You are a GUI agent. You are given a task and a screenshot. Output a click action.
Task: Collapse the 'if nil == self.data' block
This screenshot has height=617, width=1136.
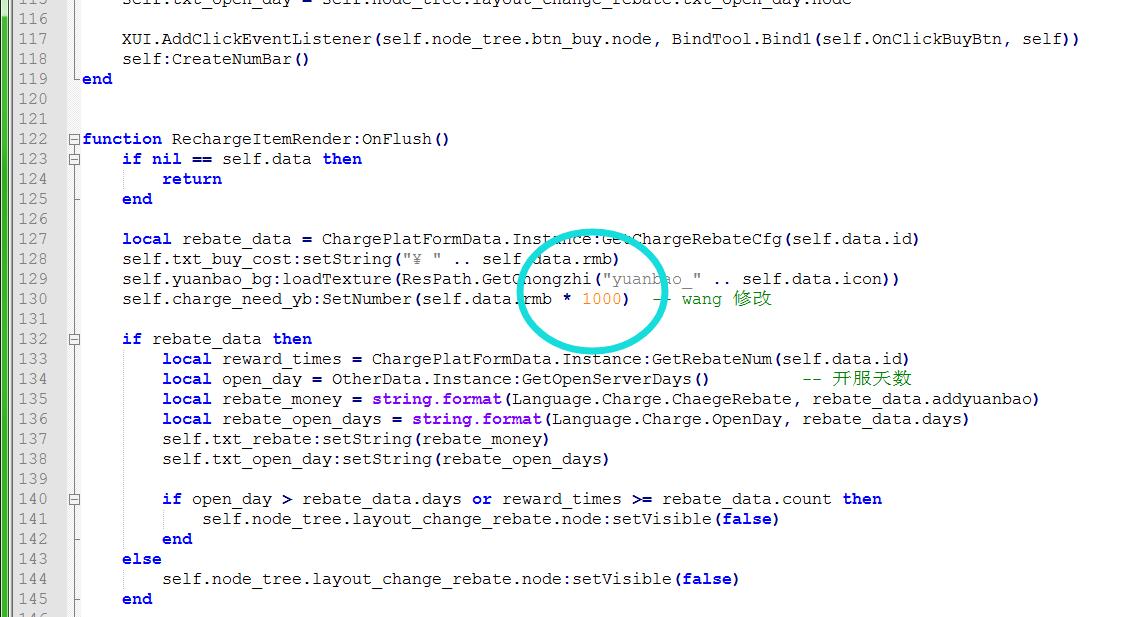74,159
